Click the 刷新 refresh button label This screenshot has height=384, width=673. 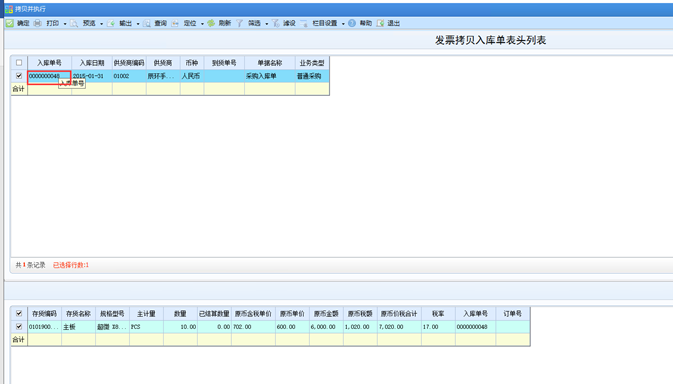coord(225,23)
